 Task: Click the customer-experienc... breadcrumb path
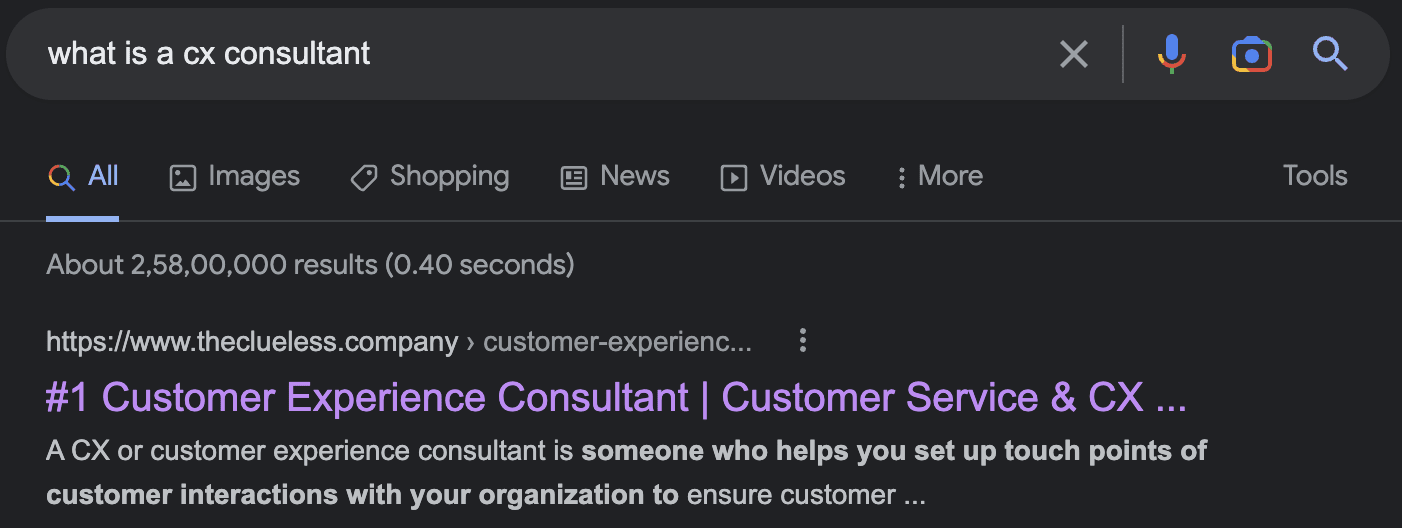coord(617,342)
